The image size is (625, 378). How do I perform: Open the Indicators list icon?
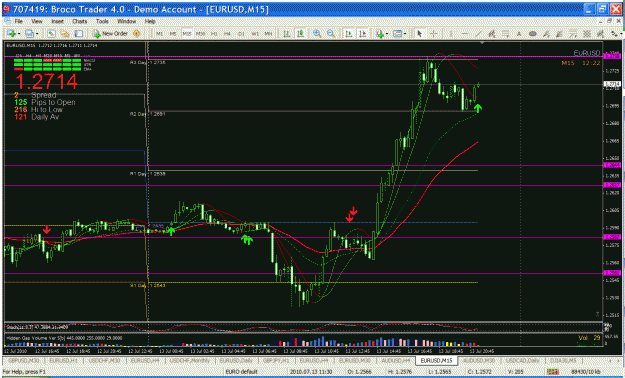380,34
